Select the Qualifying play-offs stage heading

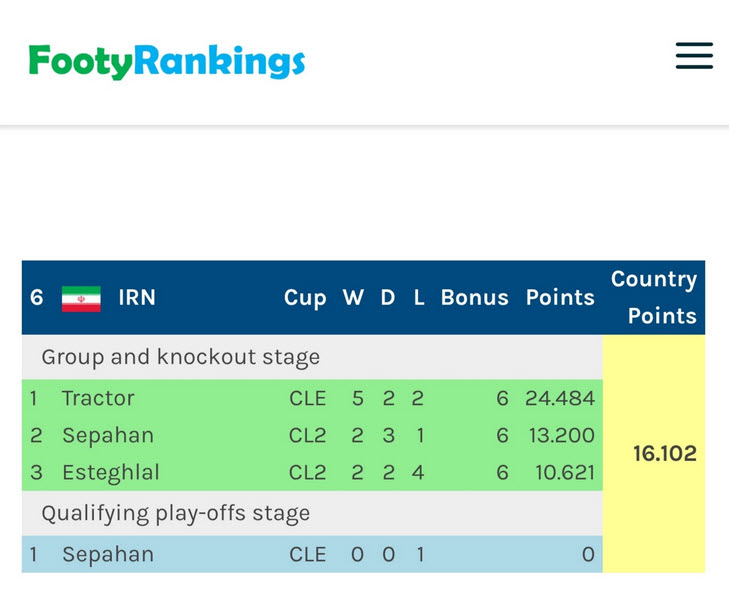pos(176,514)
